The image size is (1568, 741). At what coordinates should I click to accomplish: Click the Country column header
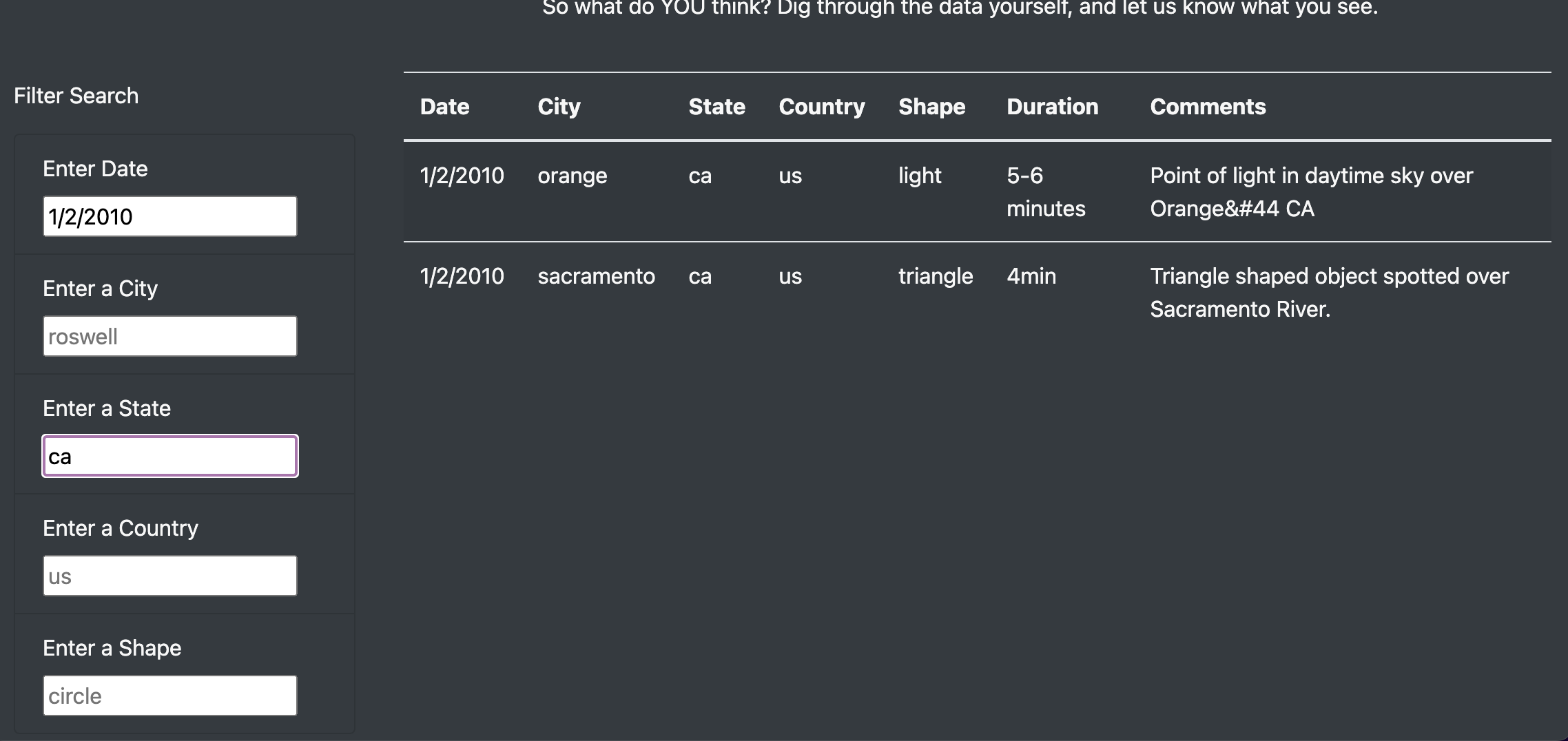821,106
